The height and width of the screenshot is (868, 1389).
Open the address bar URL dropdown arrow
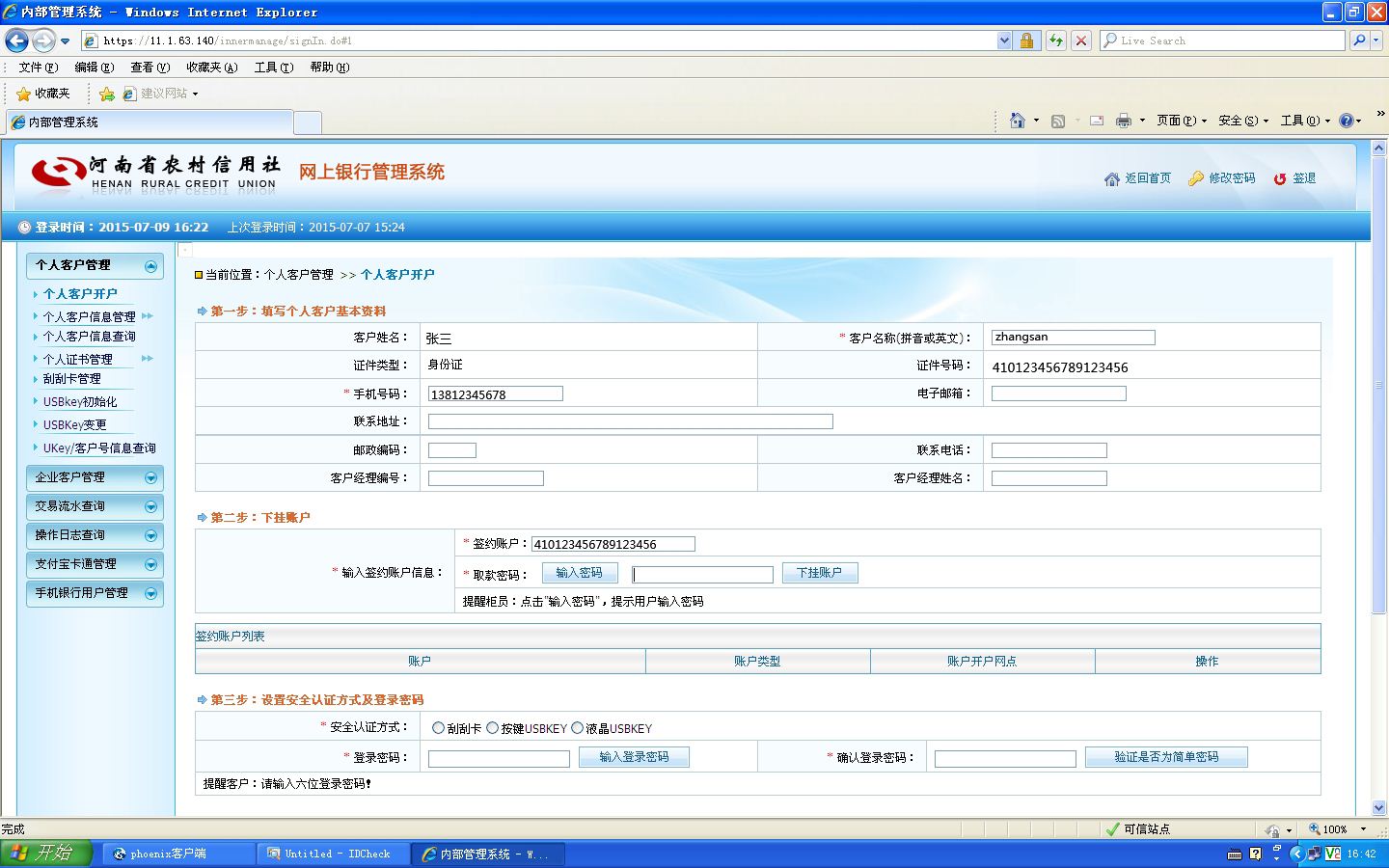(1004, 41)
